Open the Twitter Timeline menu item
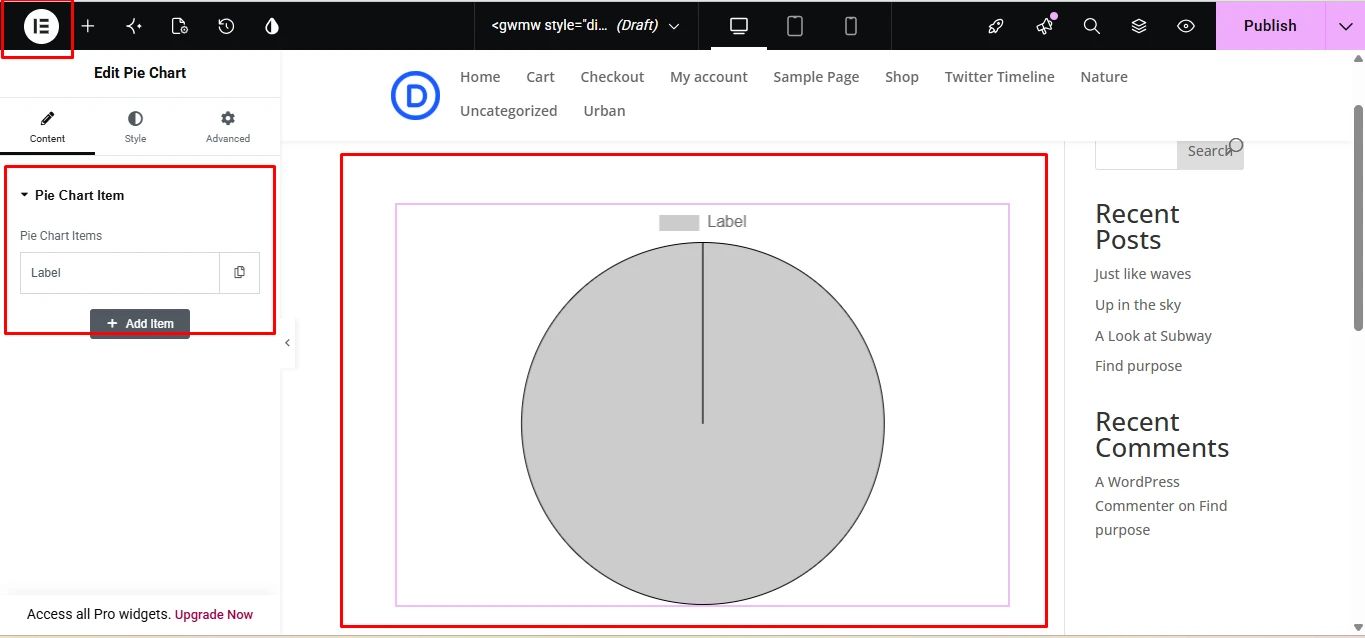The image size is (1365, 638). (x=1000, y=77)
